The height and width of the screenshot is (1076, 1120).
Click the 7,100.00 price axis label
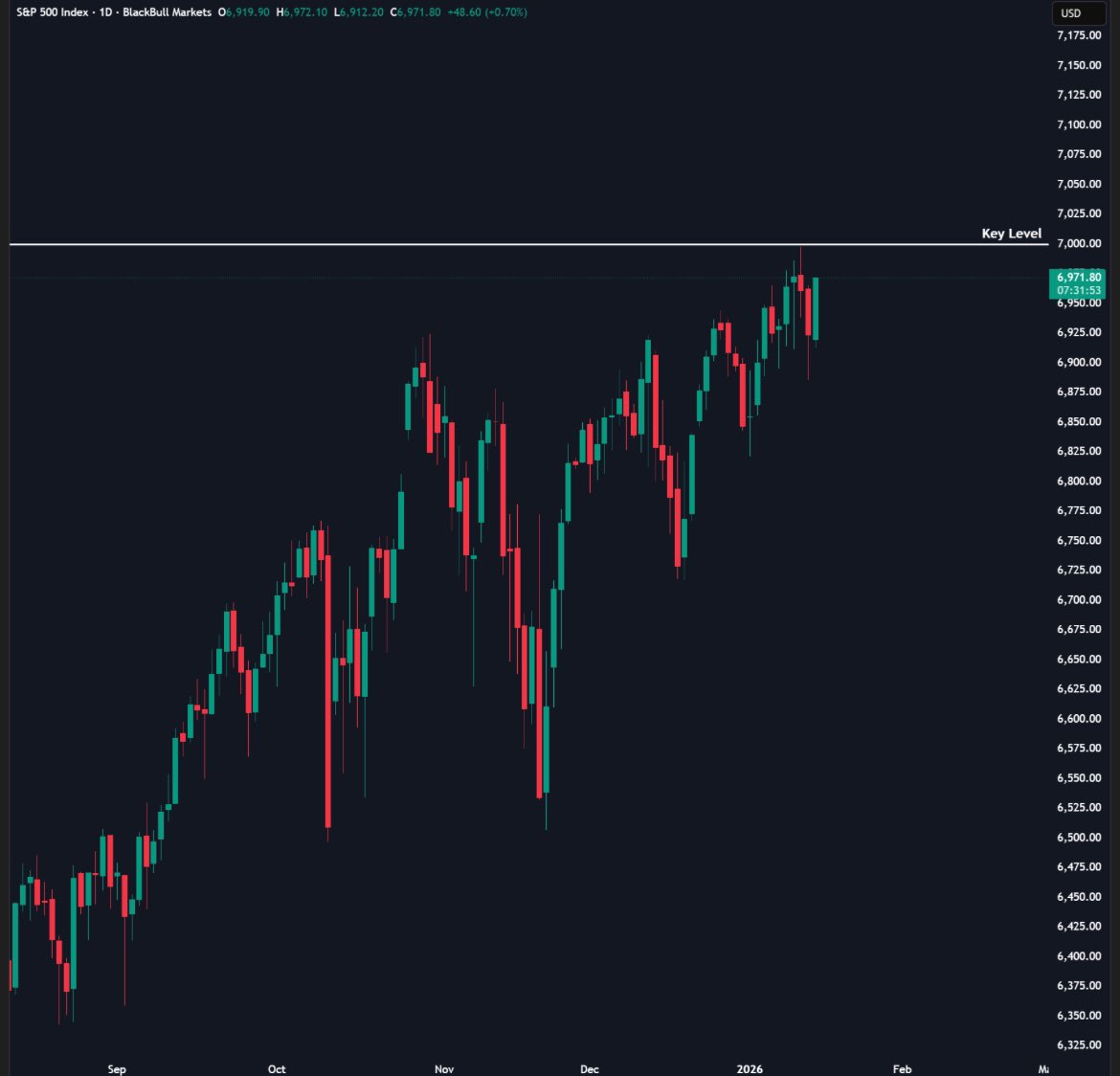click(x=1079, y=124)
